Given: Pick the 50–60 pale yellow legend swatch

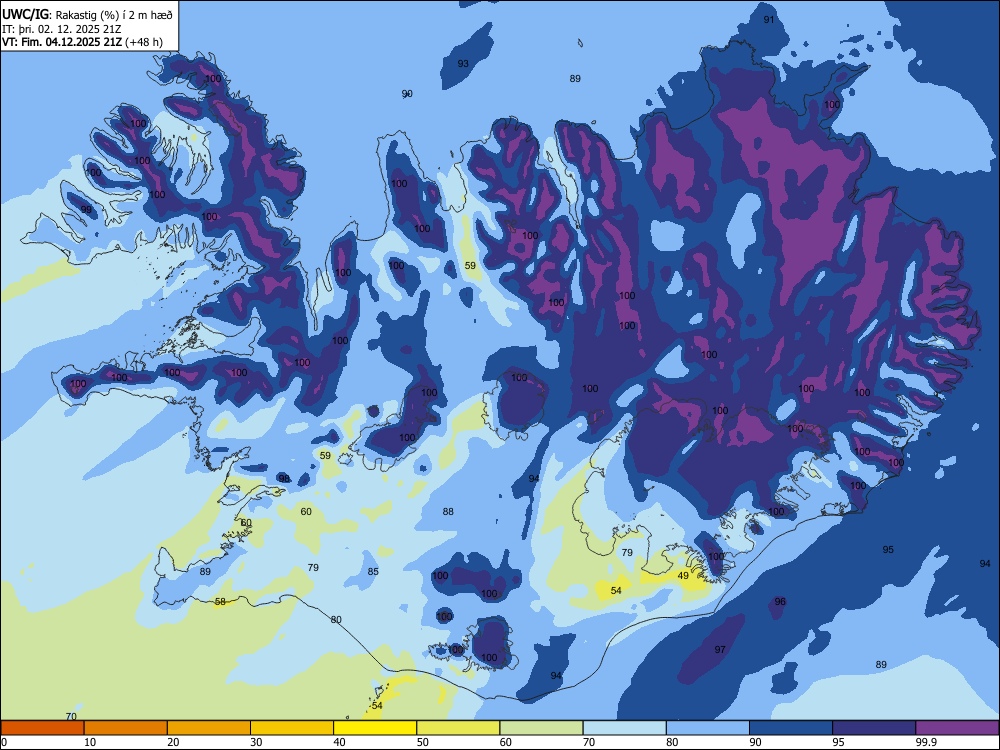Looking at the screenshot, I should coord(458,728).
